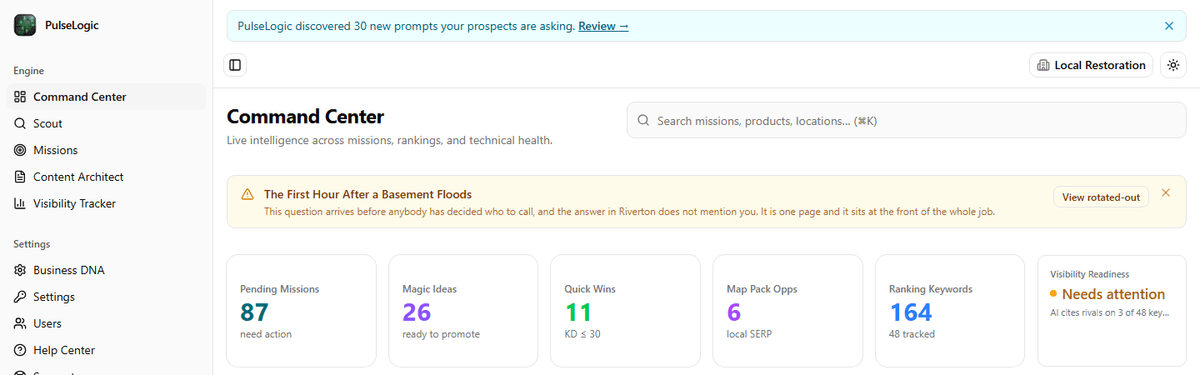Open the Scout search icon
Screen dimensions: 1200x375
20,124
